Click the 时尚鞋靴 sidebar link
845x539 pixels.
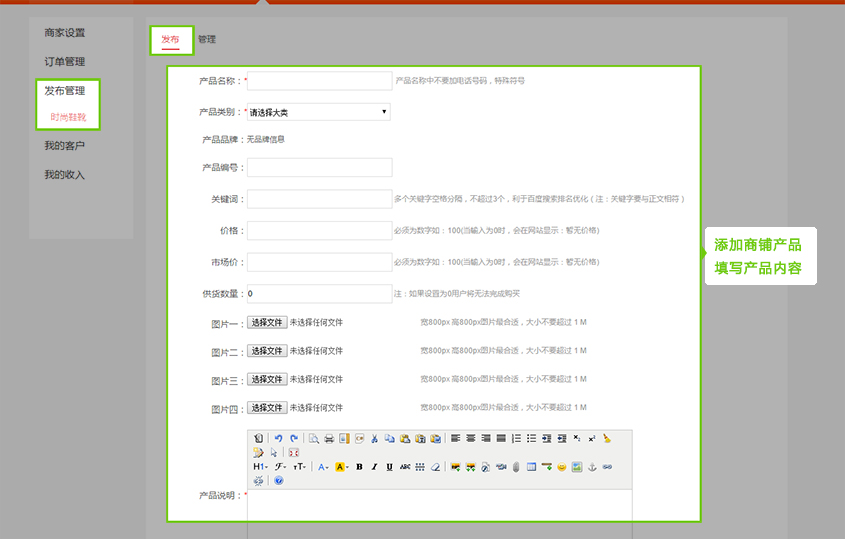(68, 118)
